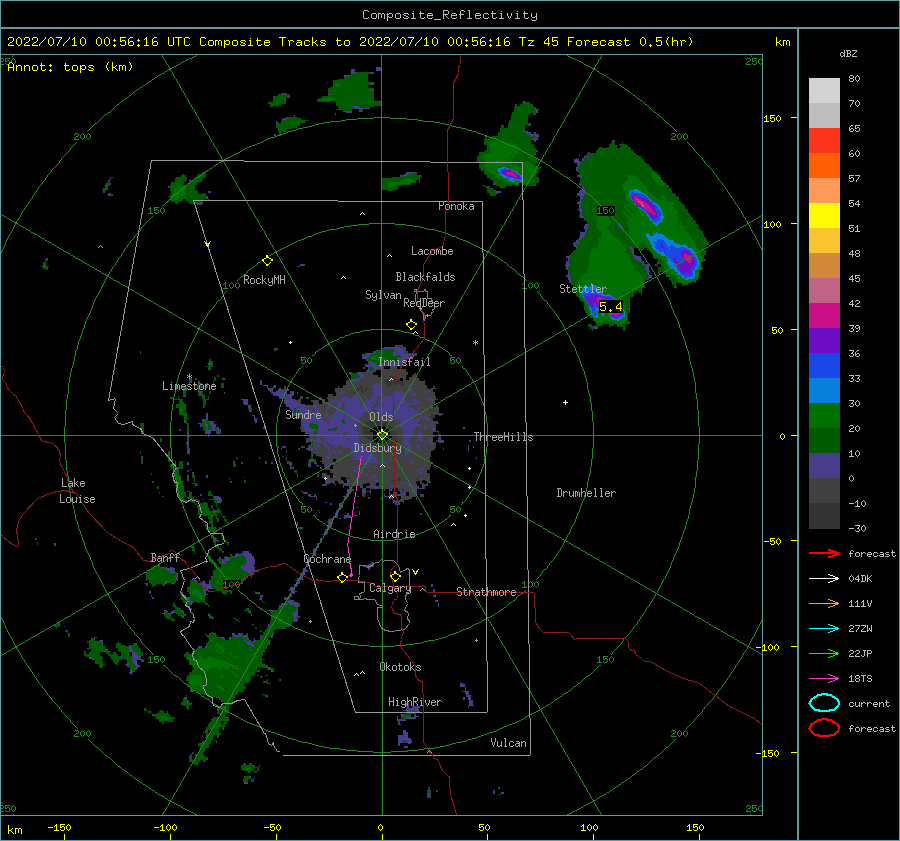The image size is (900, 841).
Task: Click the Limestone label
Action: 189,386
